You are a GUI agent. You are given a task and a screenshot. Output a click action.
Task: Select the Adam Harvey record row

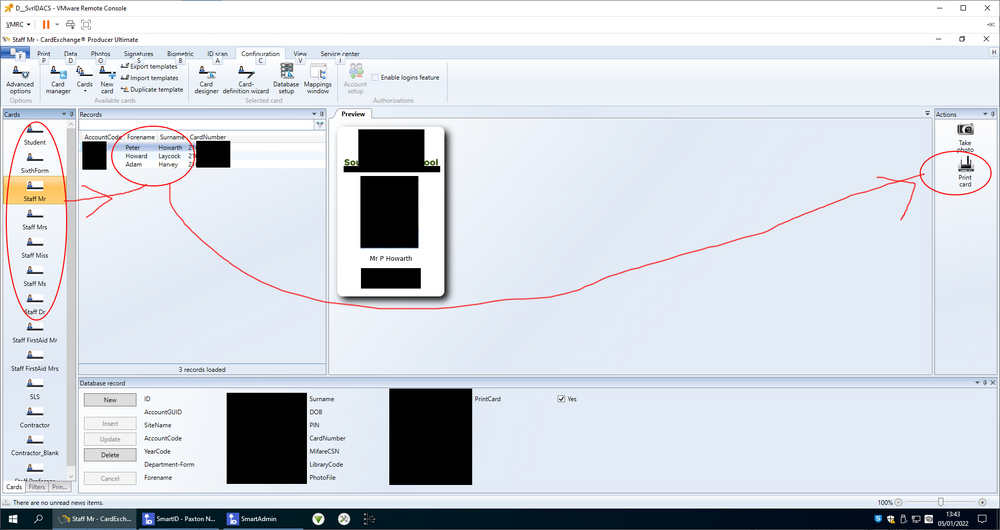click(x=203, y=165)
